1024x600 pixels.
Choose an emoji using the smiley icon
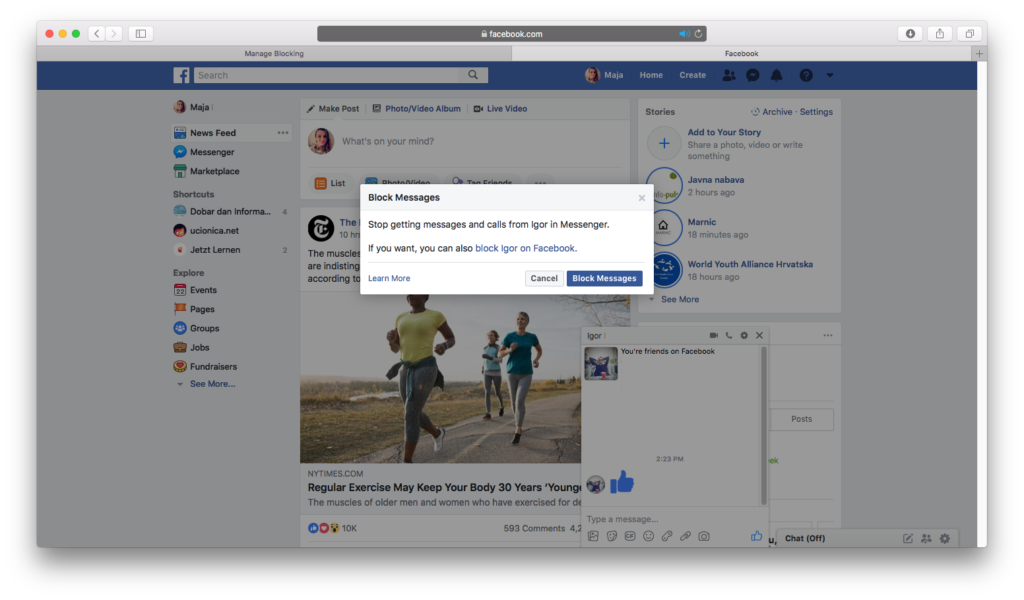[x=648, y=537]
